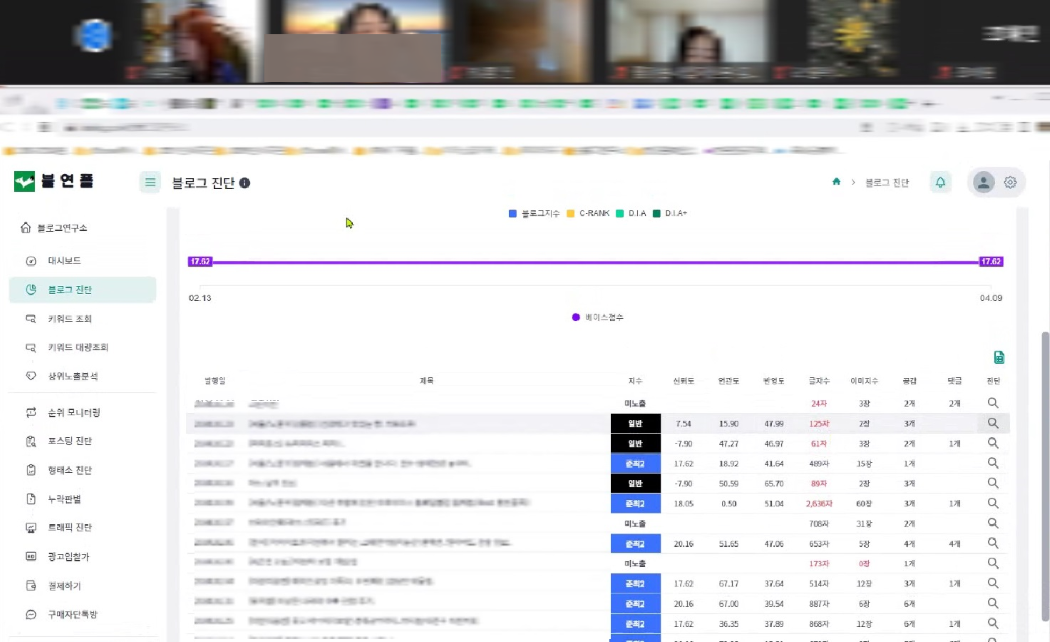The height and width of the screenshot is (642, 1050).
Task: Open the user profile avatar
Action: click(x=984, y=182)
